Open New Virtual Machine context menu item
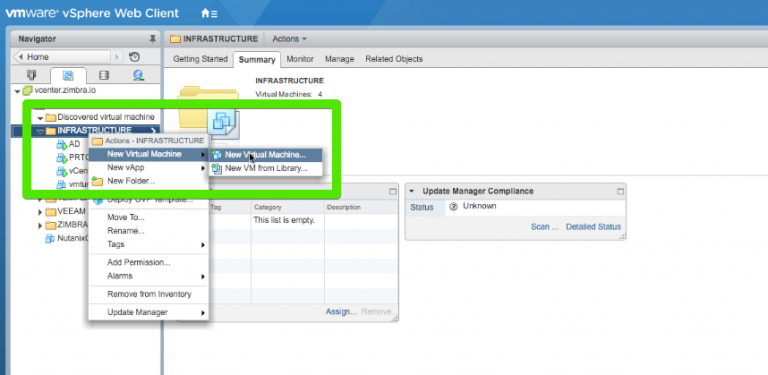Viewport: 768px width, 375px height. pyautogui.click(x=149, y=154)
